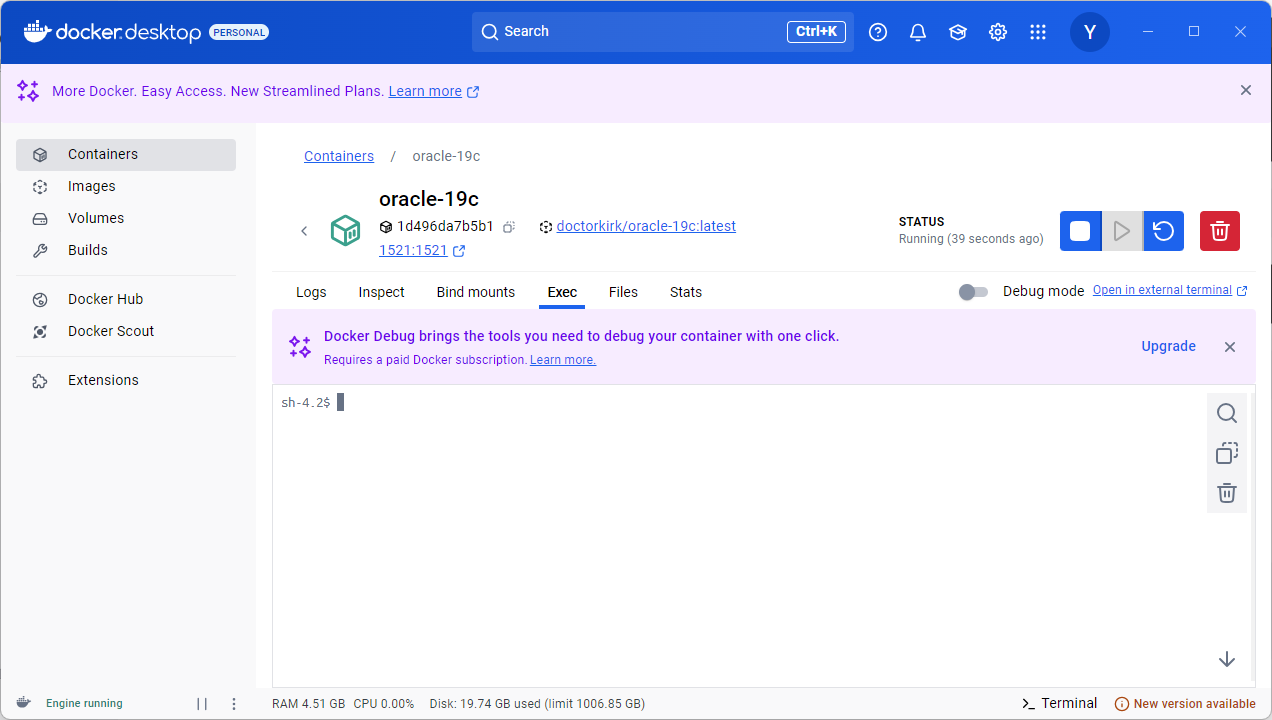Copy the container ID 1d496da7b5b1

[509, 227]
